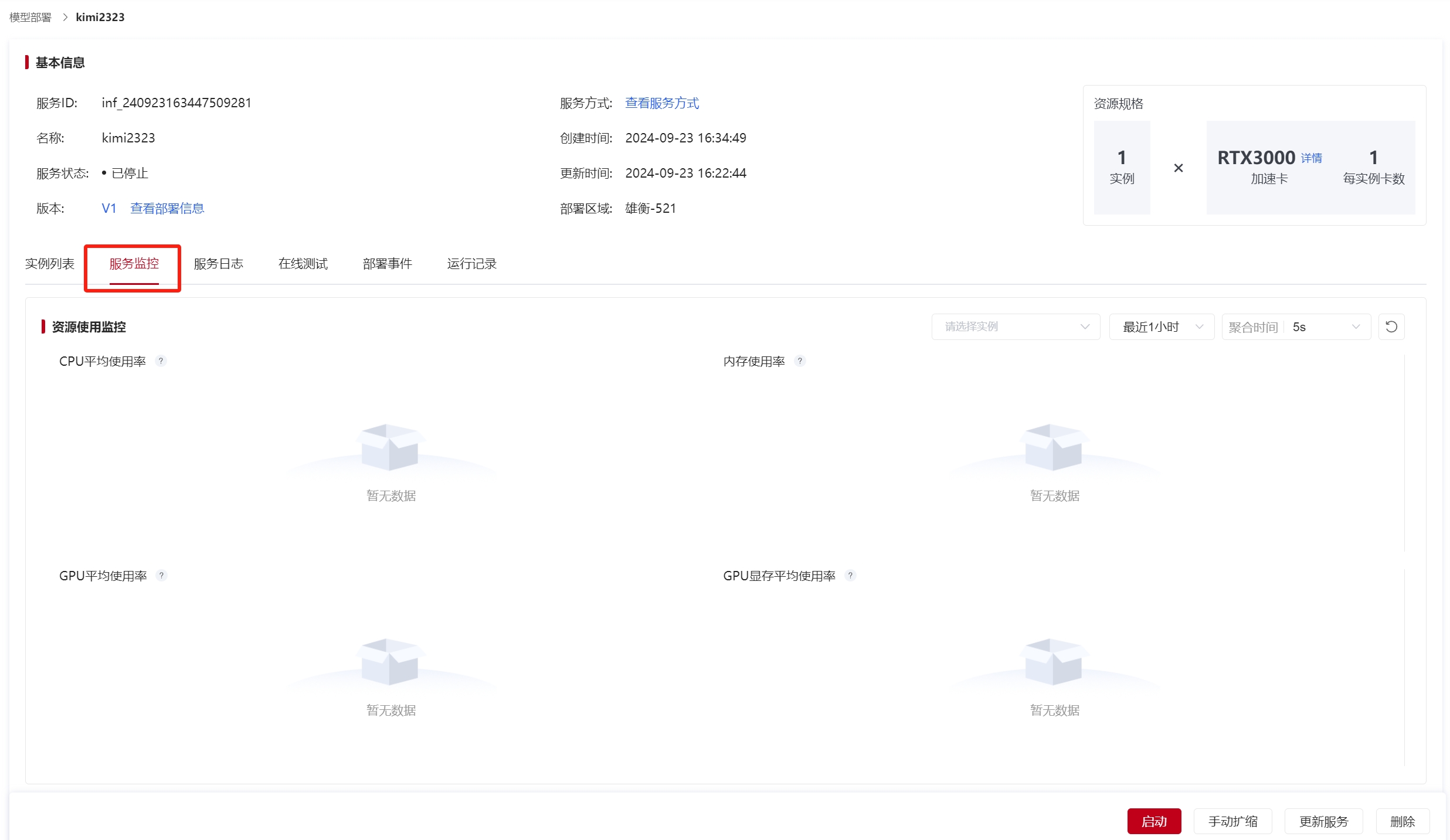Viewport: 1450px width, 840px height.
Task: Click help icon beside GPU显存平均使用率
Action: (850, 576)
